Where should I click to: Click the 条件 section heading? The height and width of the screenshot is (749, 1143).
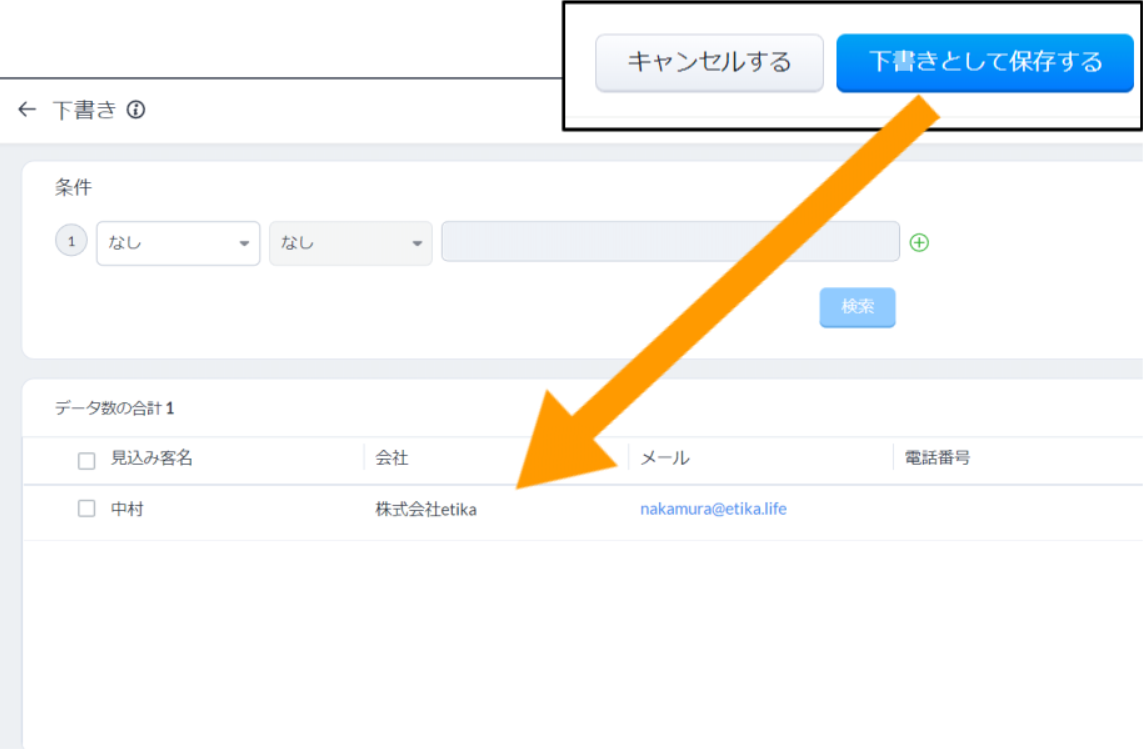73,187
